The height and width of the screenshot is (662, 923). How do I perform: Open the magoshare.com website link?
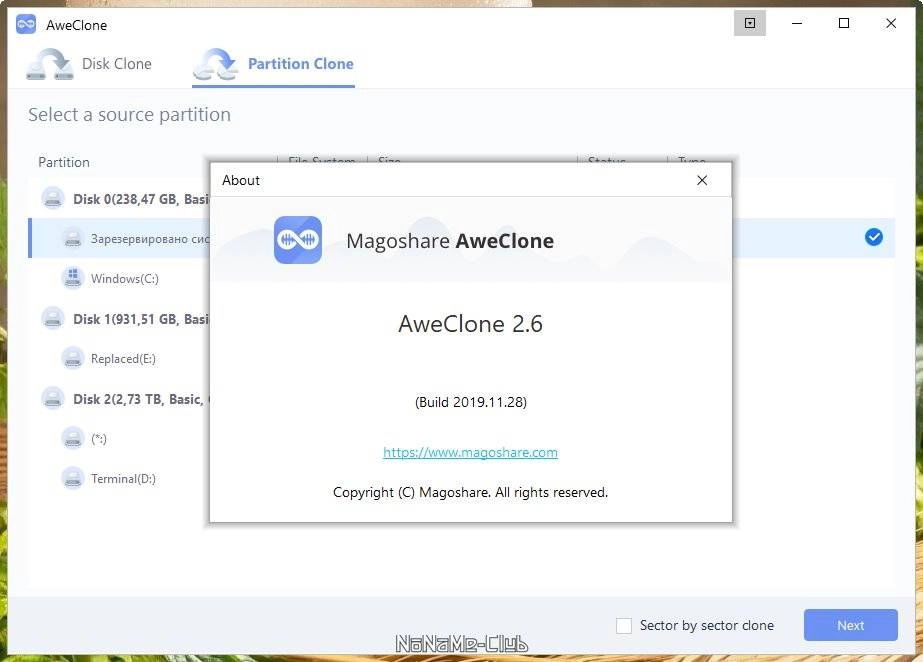pyautogui.click(x=470, y=452)
